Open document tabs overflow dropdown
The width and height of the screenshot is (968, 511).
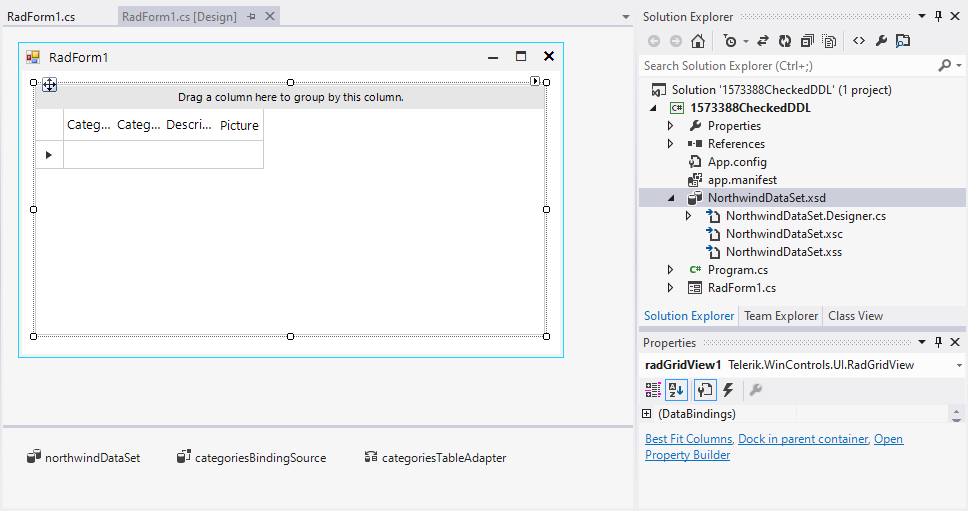pyautogui.click(x=625, y=17)
